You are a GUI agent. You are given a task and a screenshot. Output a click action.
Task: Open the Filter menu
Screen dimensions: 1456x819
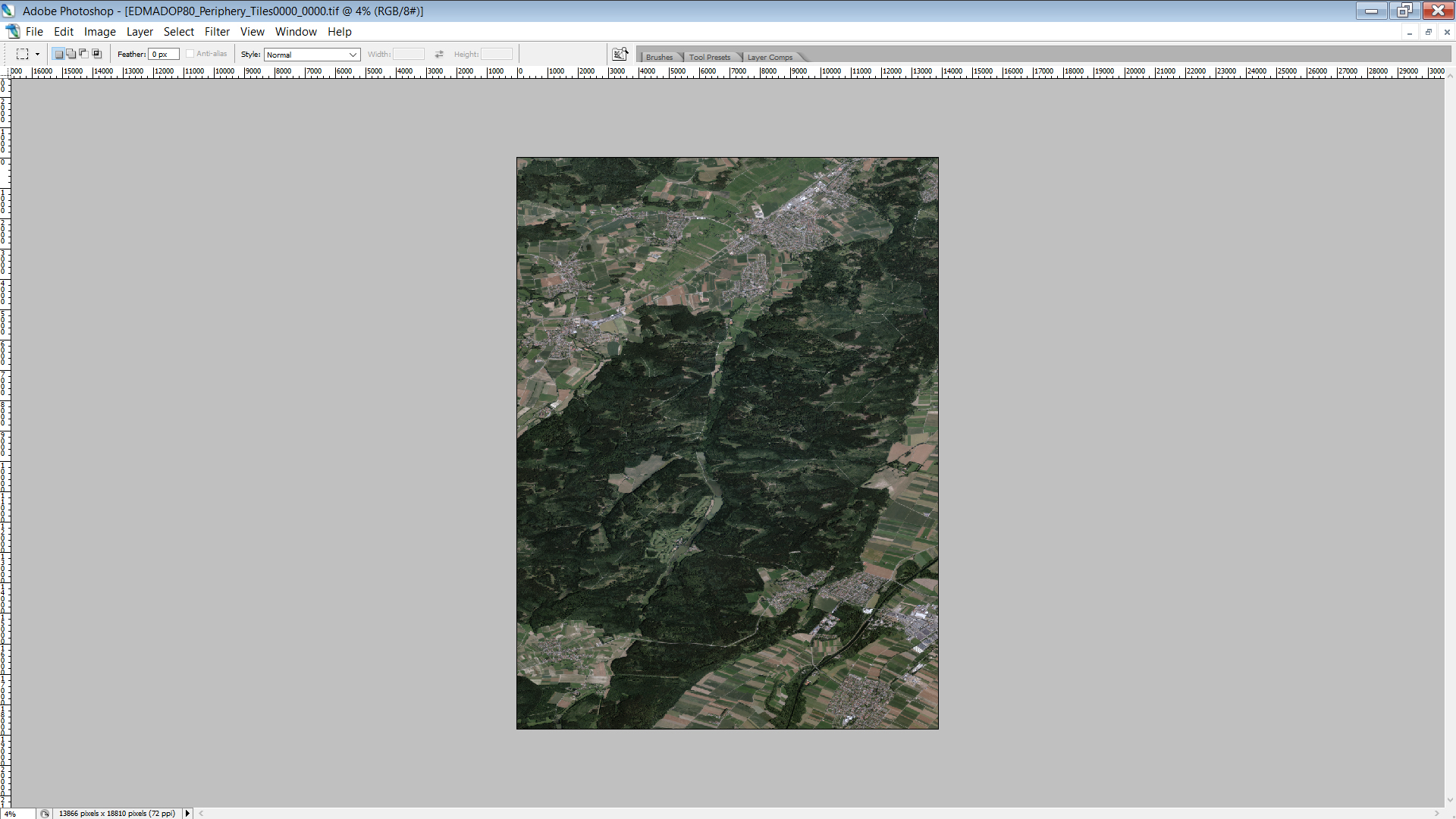(216, 31)
